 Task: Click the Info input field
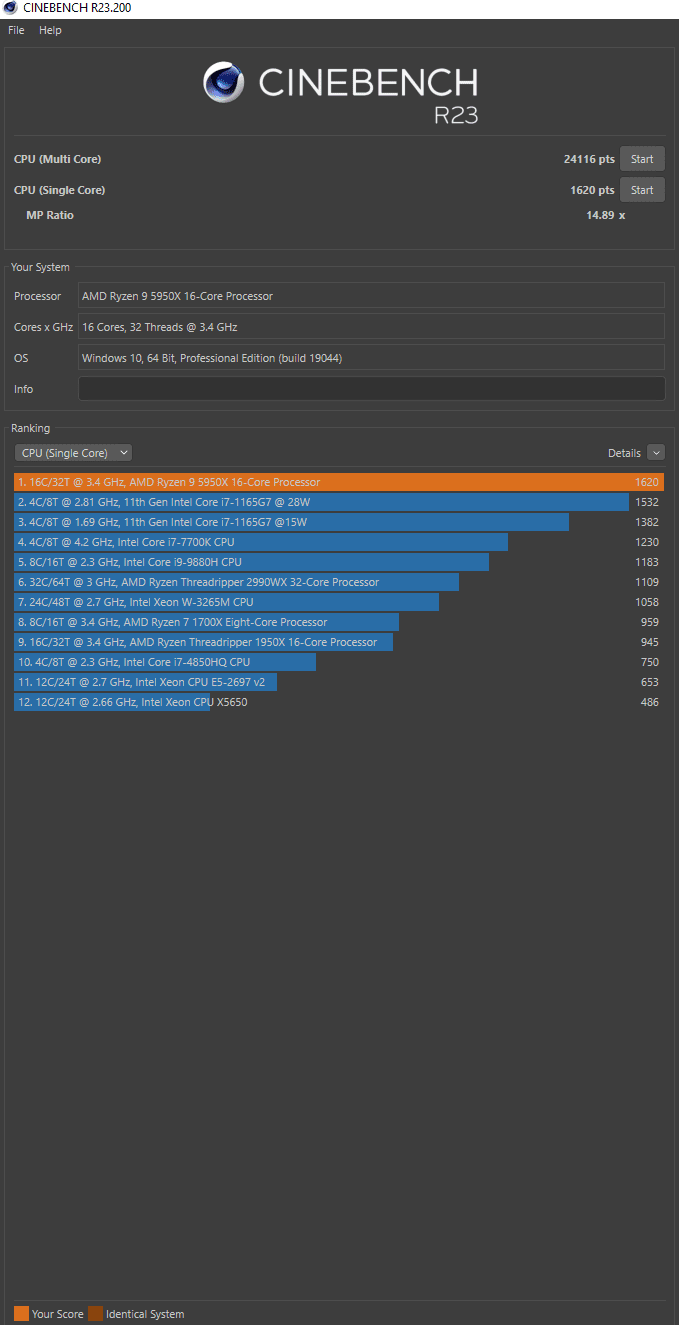(371, 389)
